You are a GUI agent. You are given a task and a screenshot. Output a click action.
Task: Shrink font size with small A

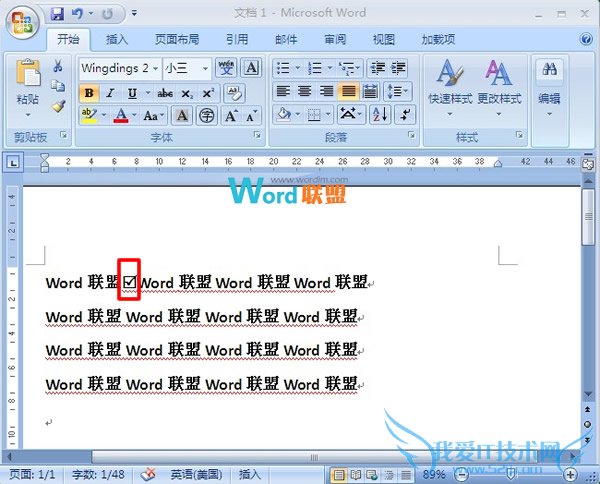click(x=251, y=116)
